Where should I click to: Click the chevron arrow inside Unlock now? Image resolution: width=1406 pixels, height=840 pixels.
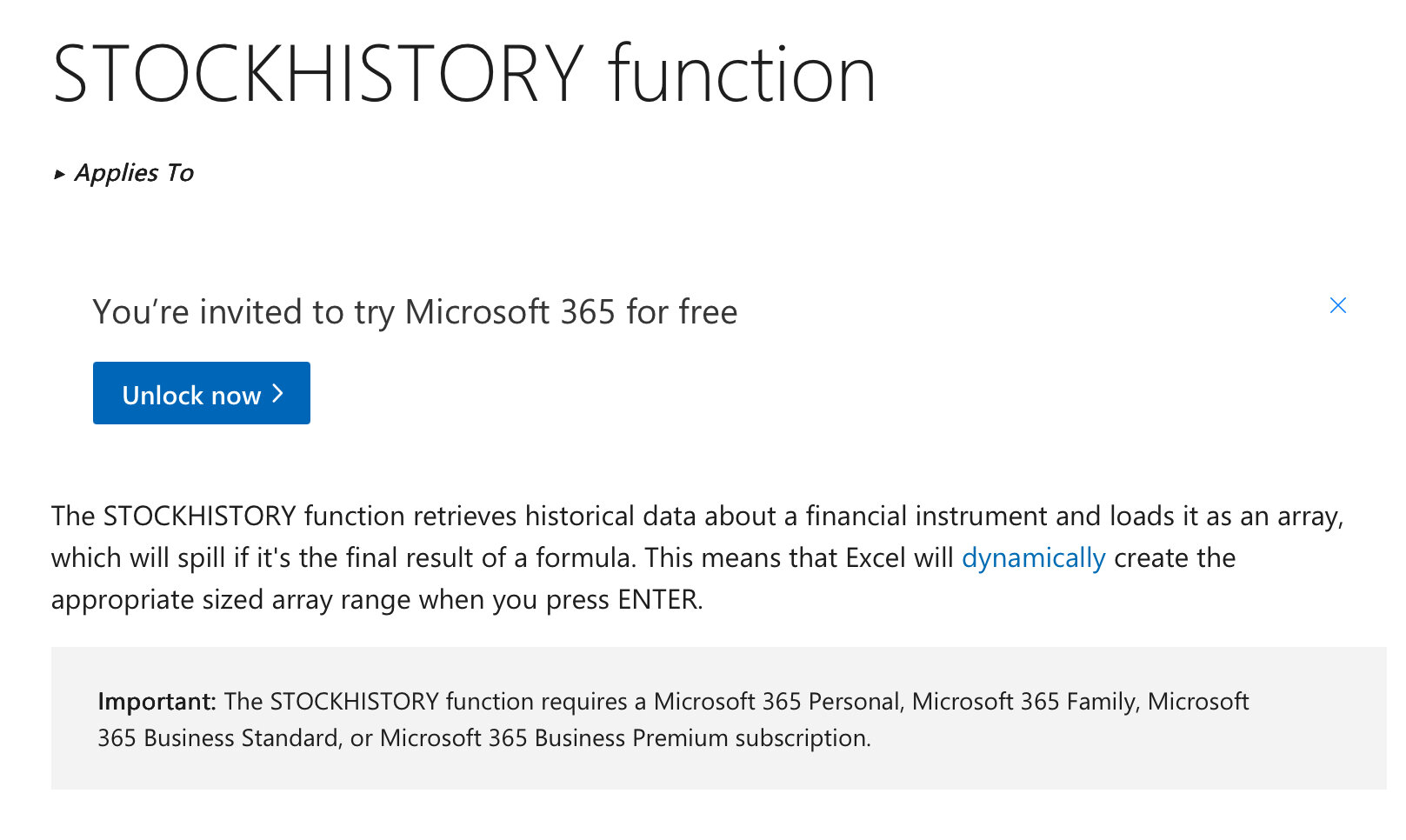pos(277,394)
